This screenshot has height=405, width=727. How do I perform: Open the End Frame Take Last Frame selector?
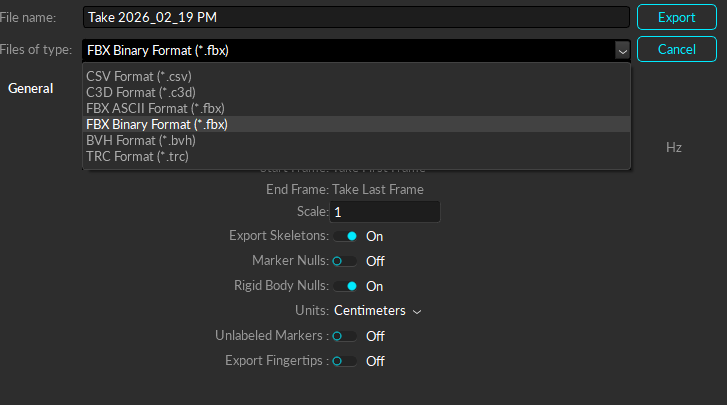coord(377,189)
